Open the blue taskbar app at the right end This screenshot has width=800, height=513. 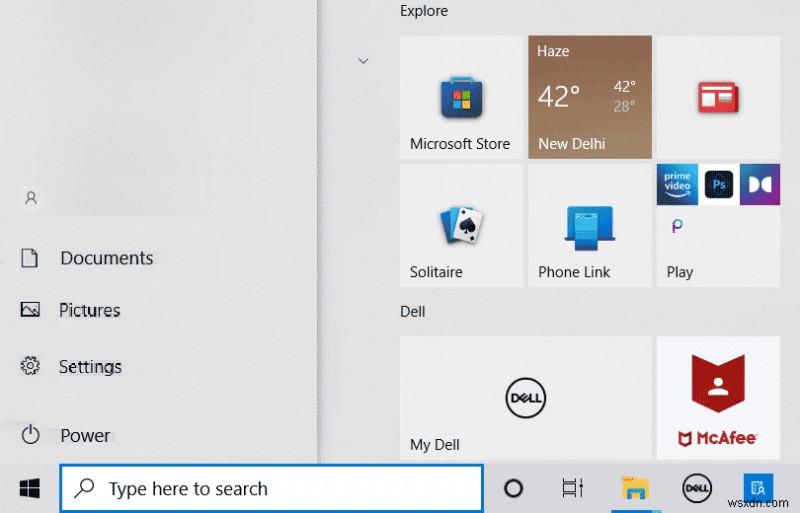(758, 488)
